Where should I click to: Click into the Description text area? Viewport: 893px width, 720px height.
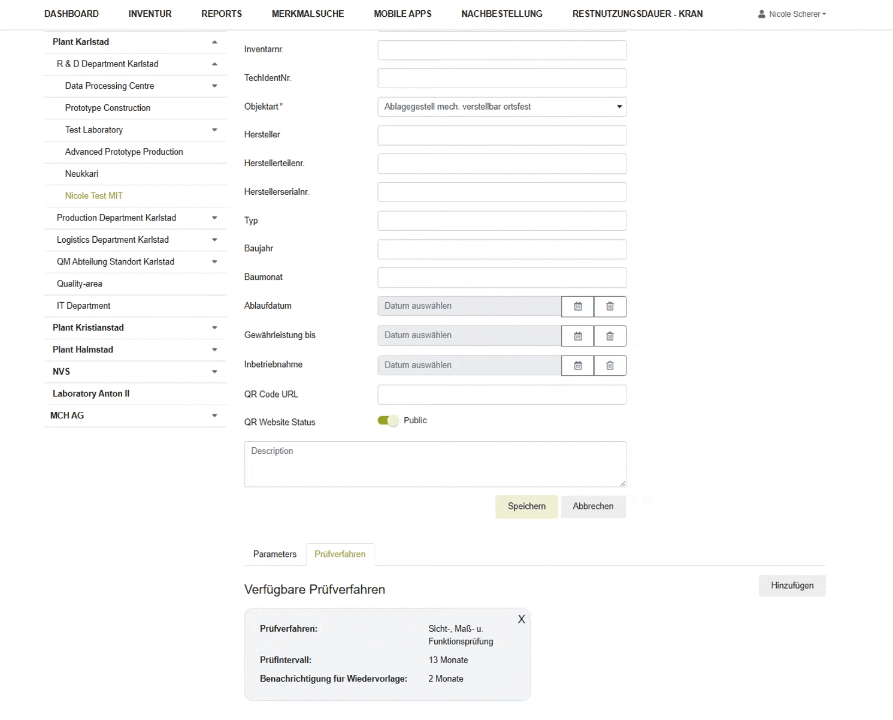435,464
